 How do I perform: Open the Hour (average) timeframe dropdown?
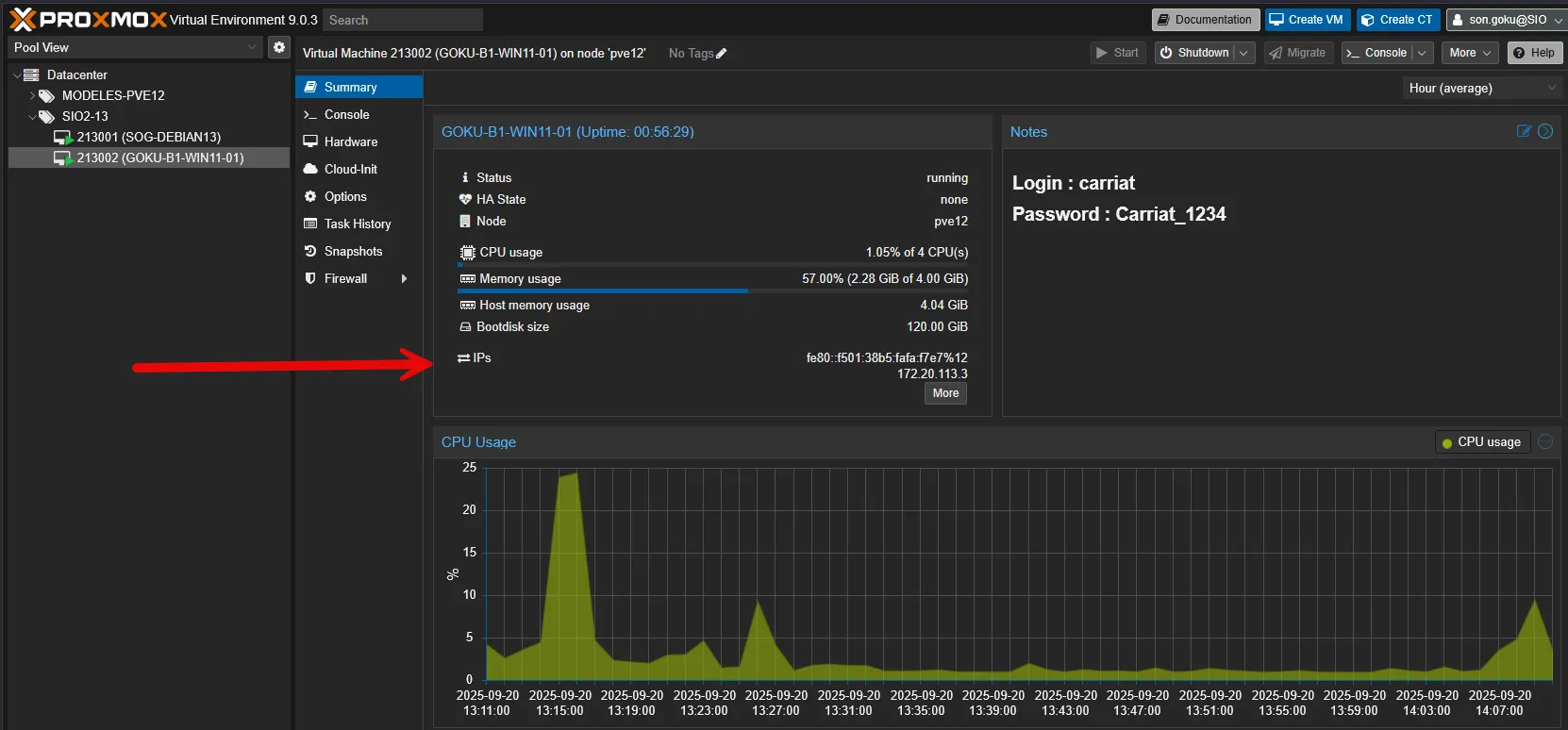coord(1480,89)
